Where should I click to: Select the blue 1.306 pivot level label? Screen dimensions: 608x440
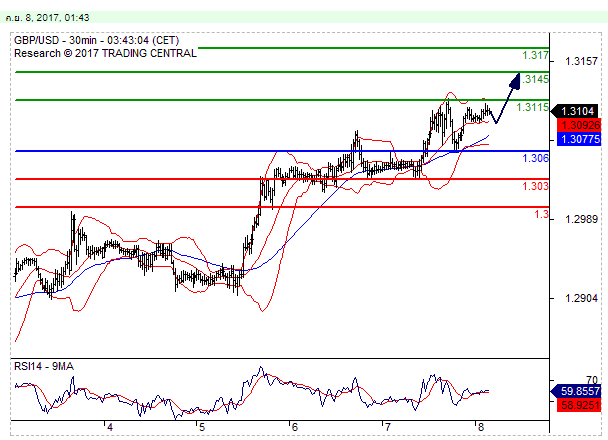(x=535, y=159)
